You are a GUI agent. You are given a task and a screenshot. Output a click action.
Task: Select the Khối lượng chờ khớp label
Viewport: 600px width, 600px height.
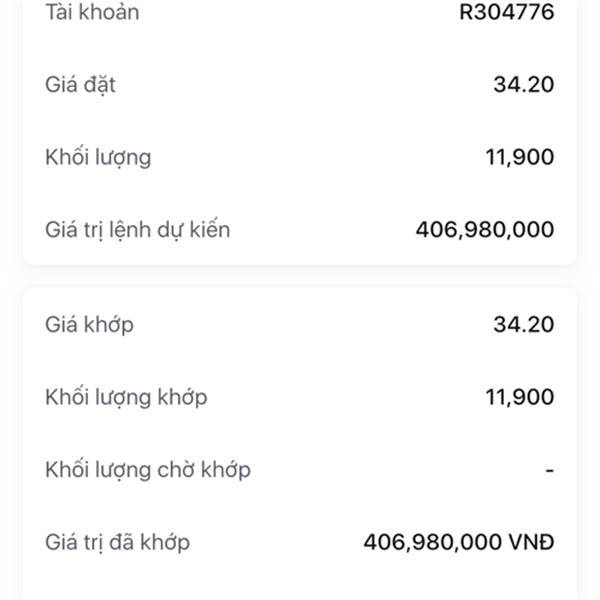[x=148, y=470]
